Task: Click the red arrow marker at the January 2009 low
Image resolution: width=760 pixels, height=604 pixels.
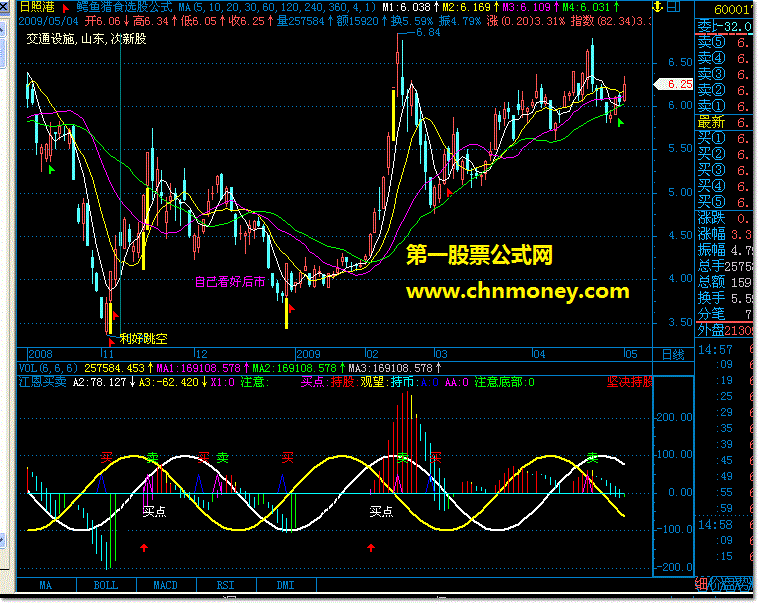Action: pyautogui.click(x=292, y=308)
